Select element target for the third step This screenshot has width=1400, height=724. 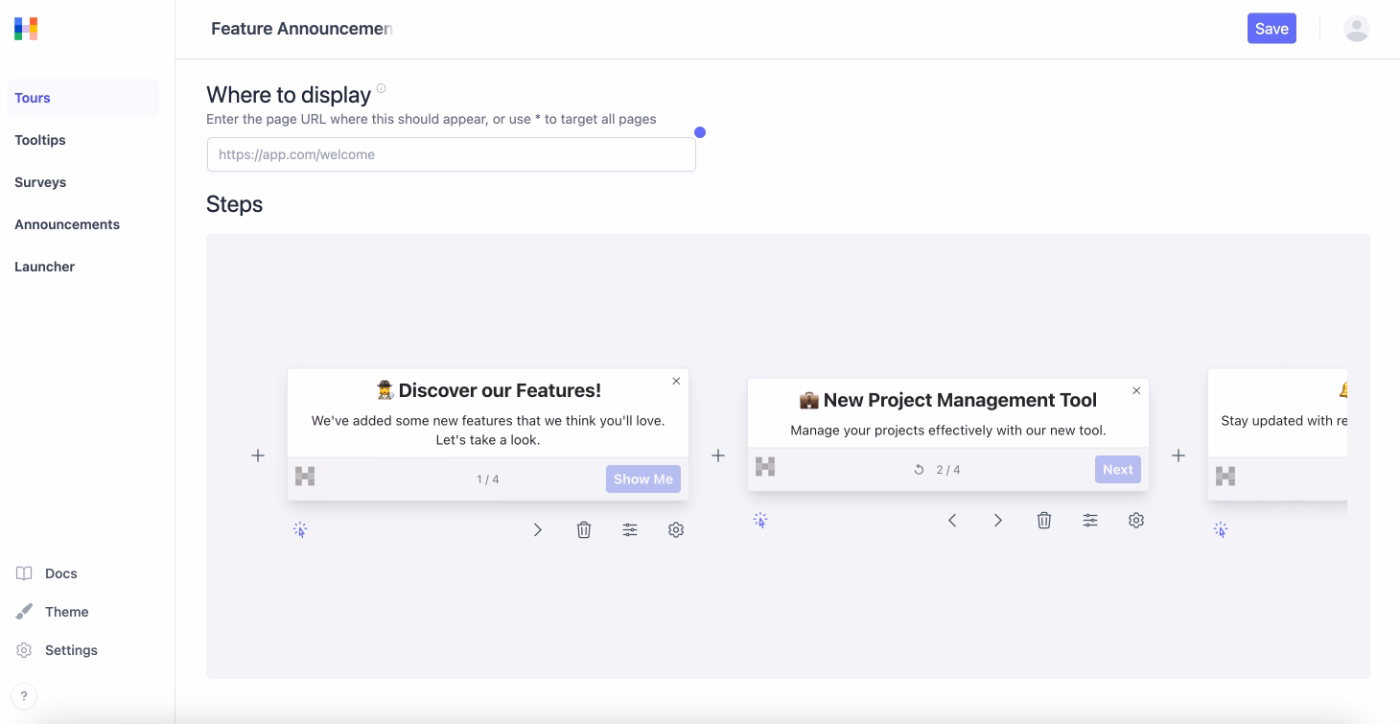point(1220,530)
